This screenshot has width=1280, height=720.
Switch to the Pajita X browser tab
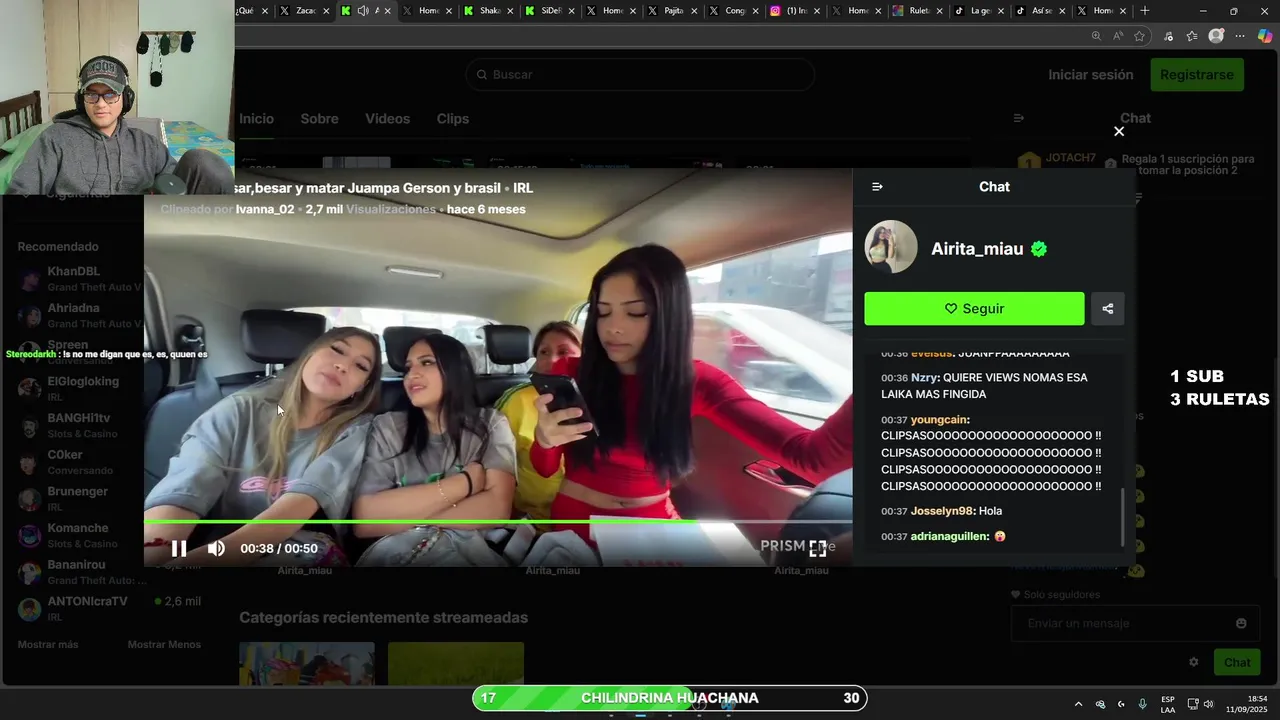[x=672, y=11]
